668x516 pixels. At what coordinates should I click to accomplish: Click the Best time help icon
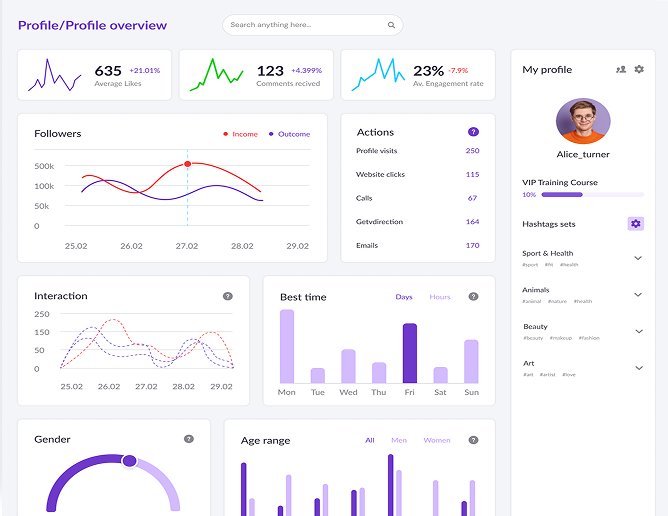[x=474, y=297]
